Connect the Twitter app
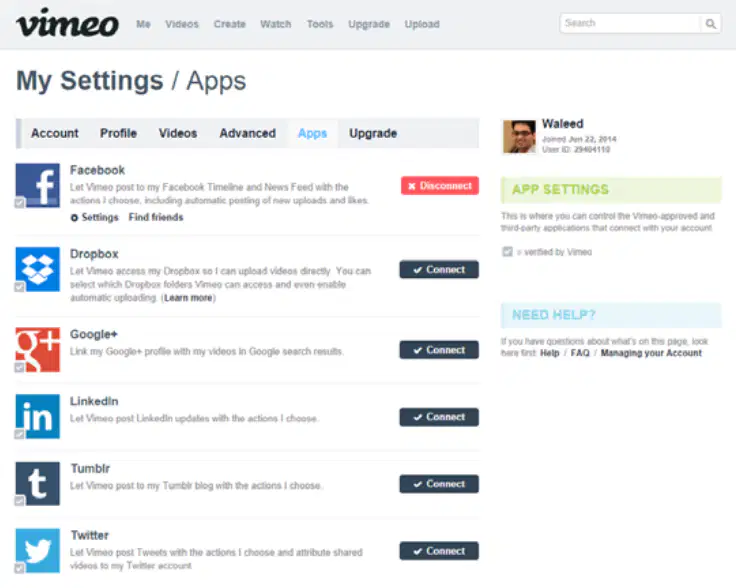Screen dimensions: 736x588 (x=439, y=551)
